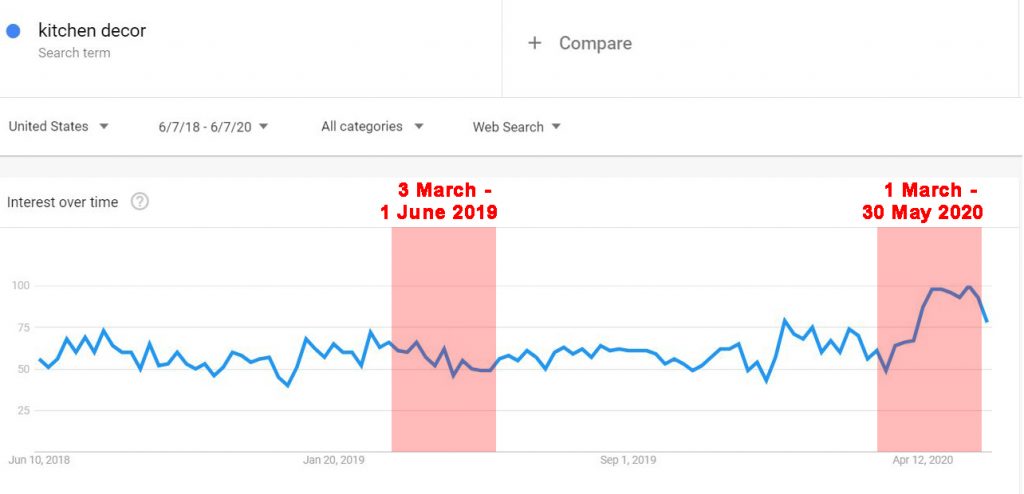Click the kitchen decor search term
Image resolution: width=1024 pixels, height=494 pixels.
(92, 30)
